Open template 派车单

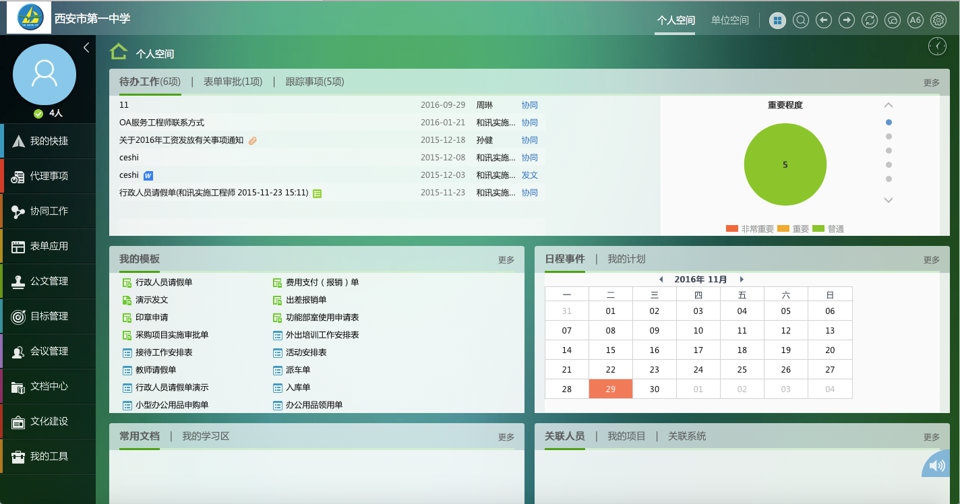[298, 370]
